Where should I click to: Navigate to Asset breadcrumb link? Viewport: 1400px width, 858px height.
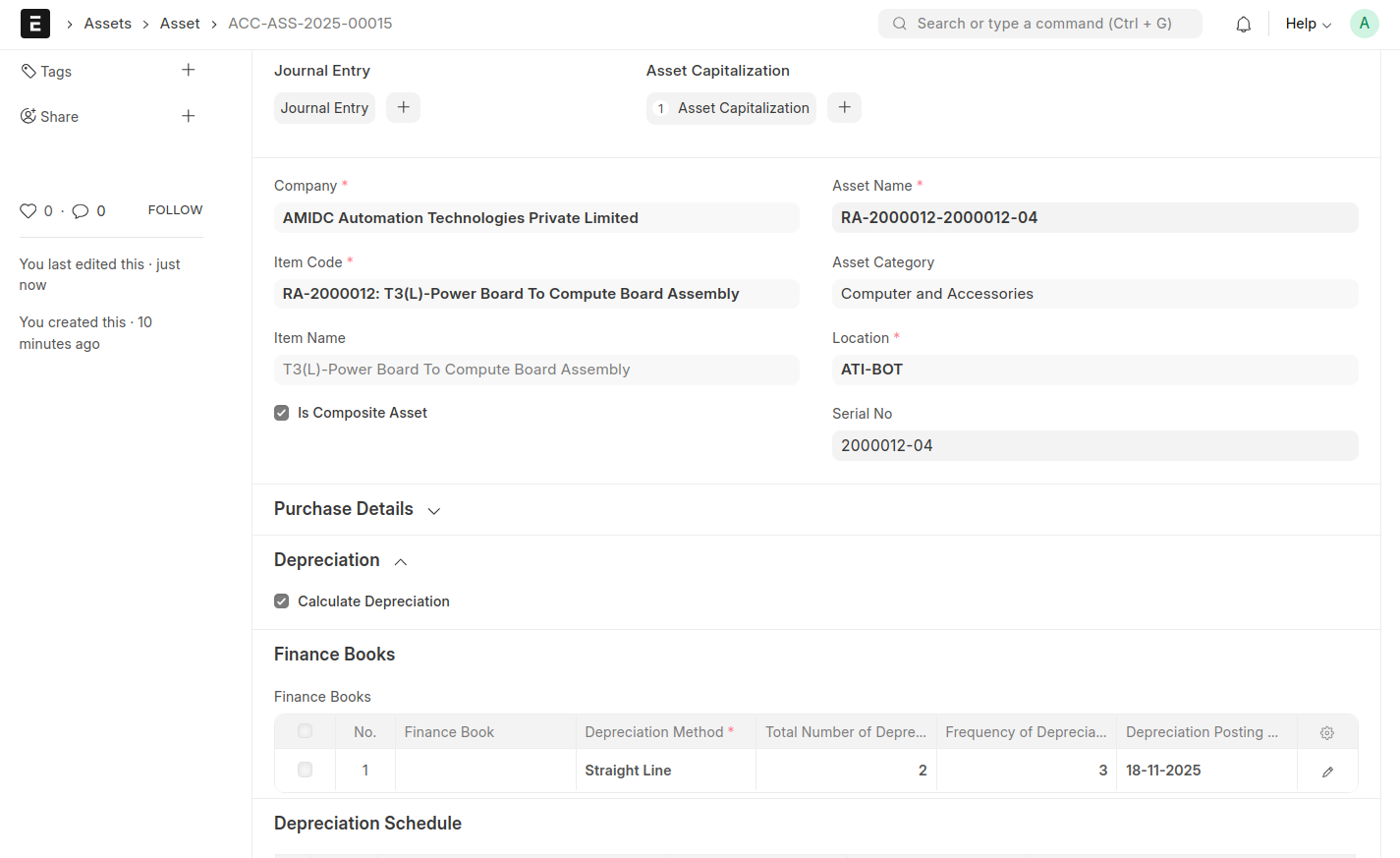[180, 24]
